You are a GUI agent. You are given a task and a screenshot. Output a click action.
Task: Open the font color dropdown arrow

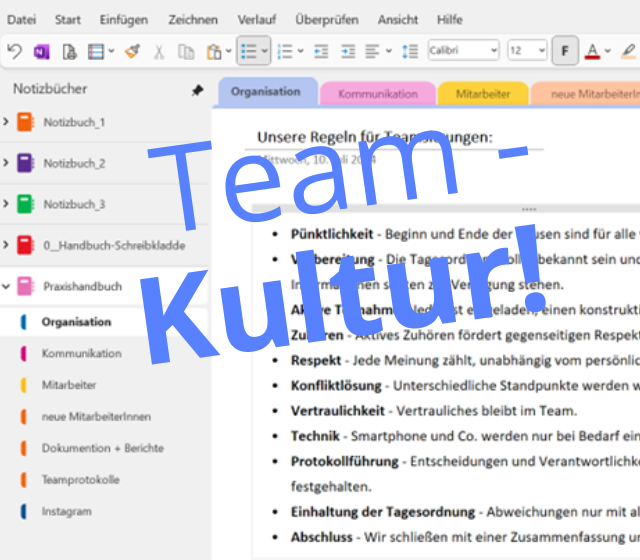click(608, 51)
